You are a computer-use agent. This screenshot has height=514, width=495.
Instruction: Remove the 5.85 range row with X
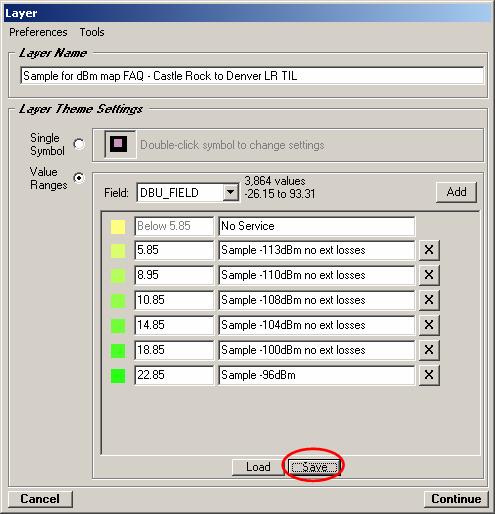point(429,250)
